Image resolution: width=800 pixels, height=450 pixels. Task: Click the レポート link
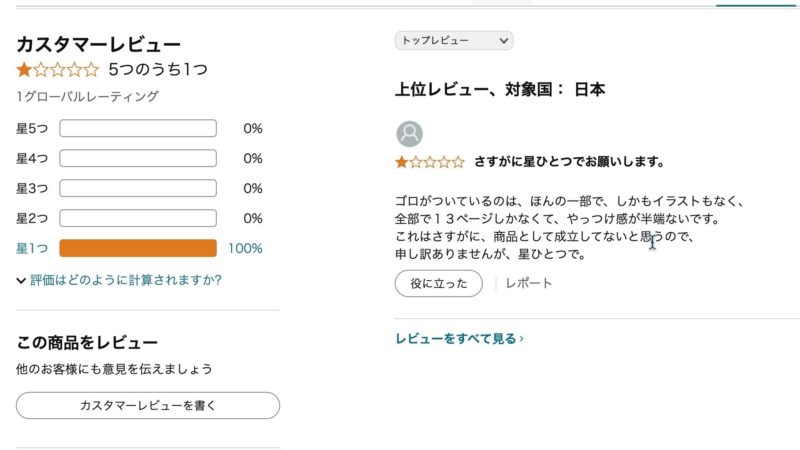point(529,283)
